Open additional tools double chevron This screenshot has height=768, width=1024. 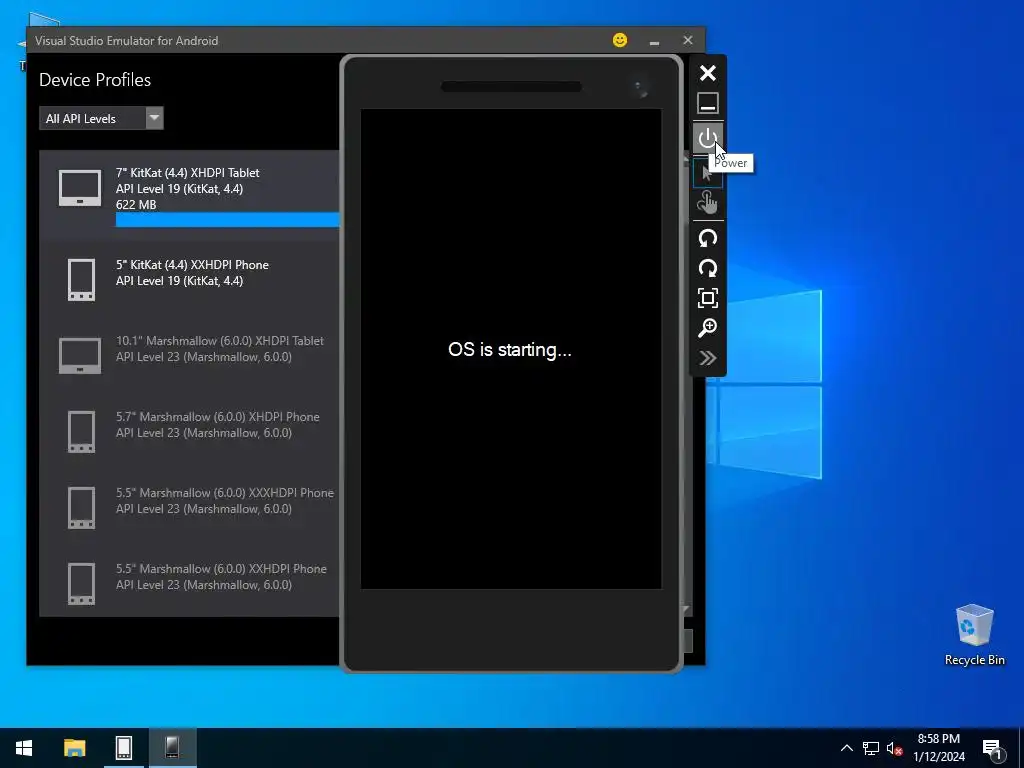(x=708, y=358)
